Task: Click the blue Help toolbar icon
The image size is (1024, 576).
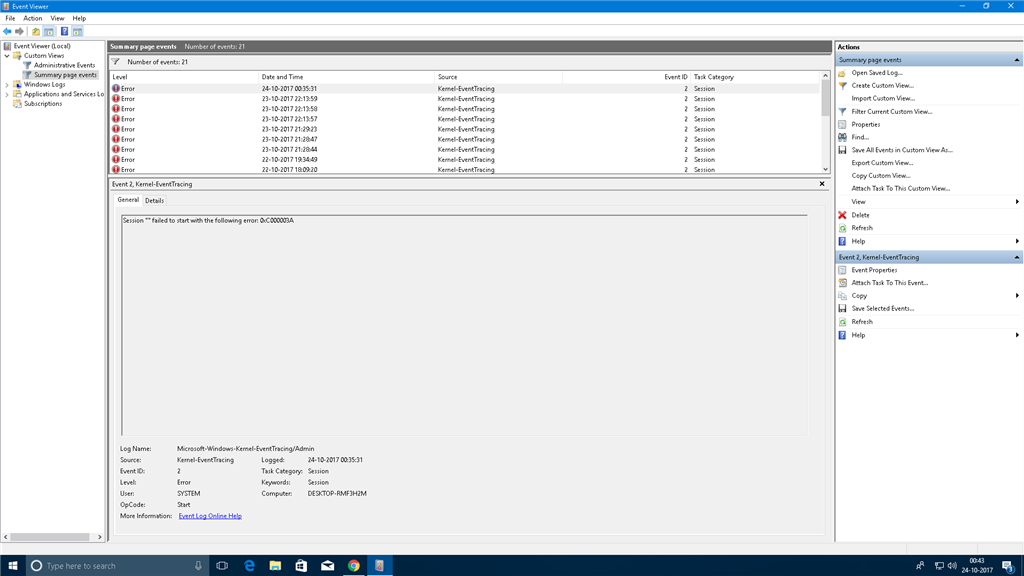Action: (x=64, y=31)
